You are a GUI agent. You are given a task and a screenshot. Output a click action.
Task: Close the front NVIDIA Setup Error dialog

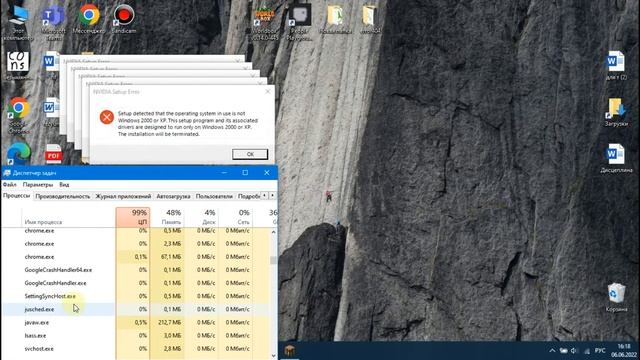tap(268, 92)
